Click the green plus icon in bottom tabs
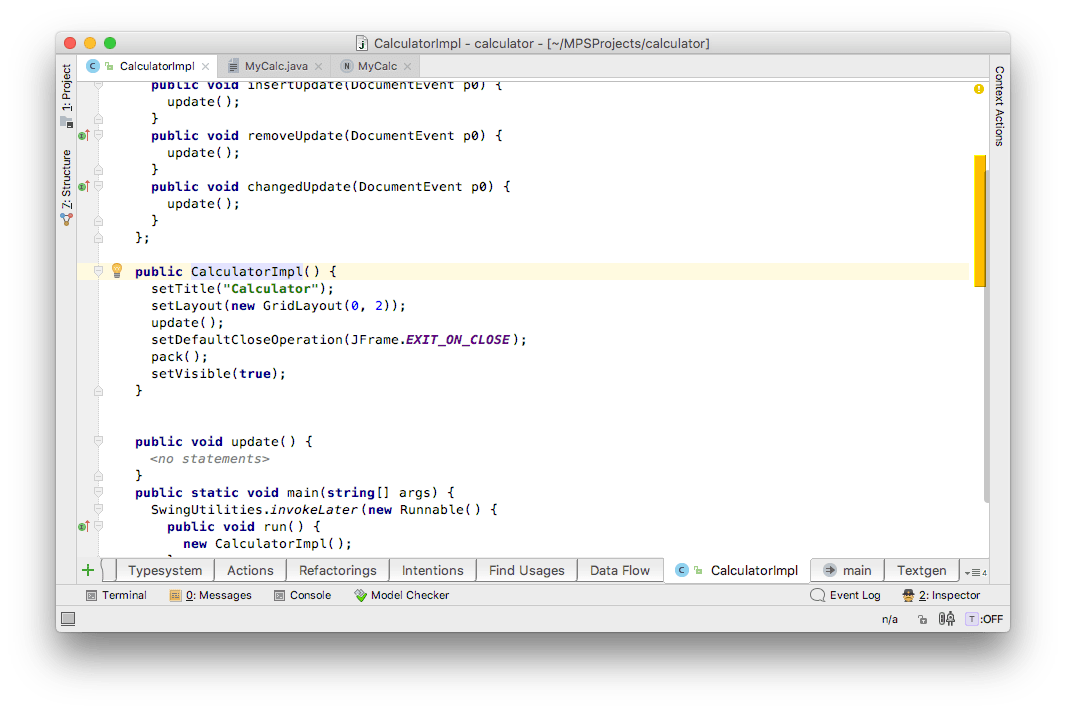This screenshot has width=1066, height=712. click(x=88, y=570)
